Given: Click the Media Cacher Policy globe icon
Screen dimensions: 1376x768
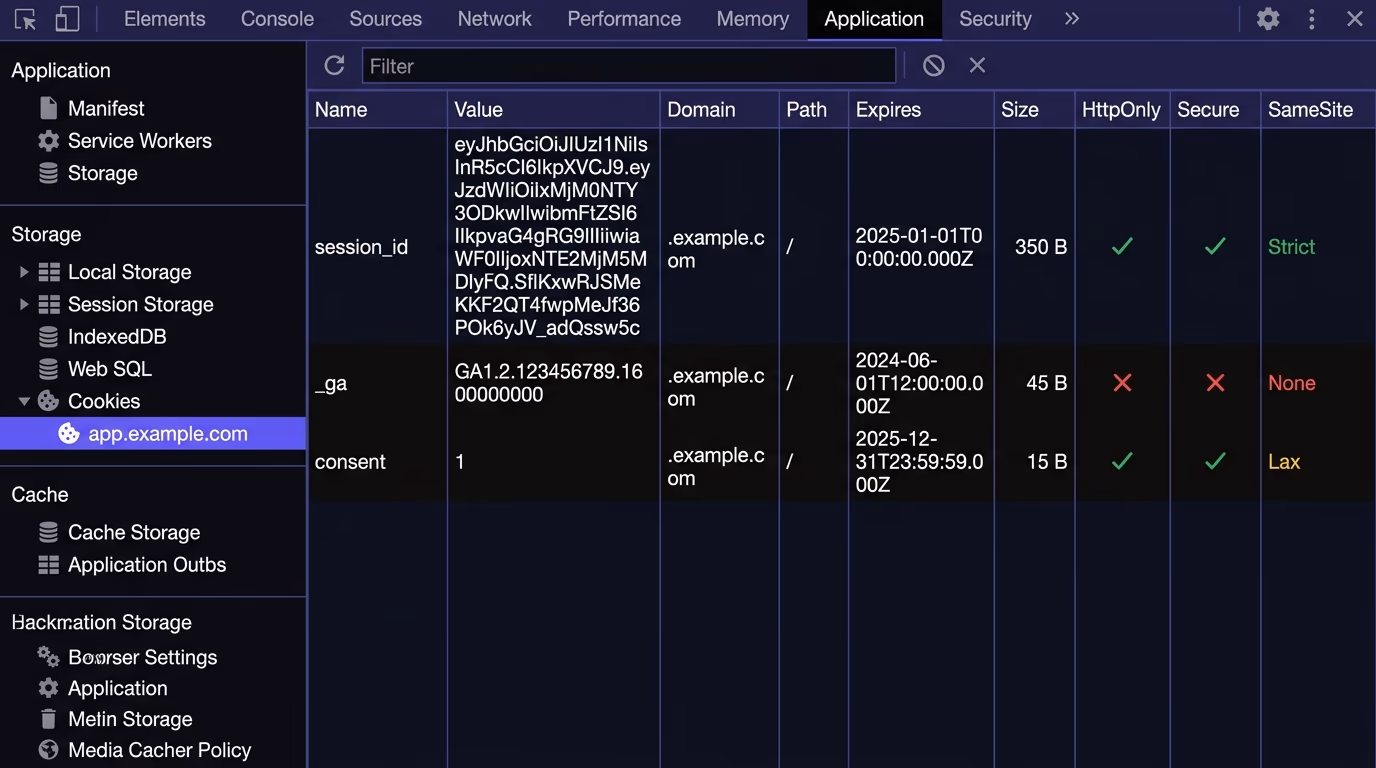Looking at the screenshot, I should (48, 750).
